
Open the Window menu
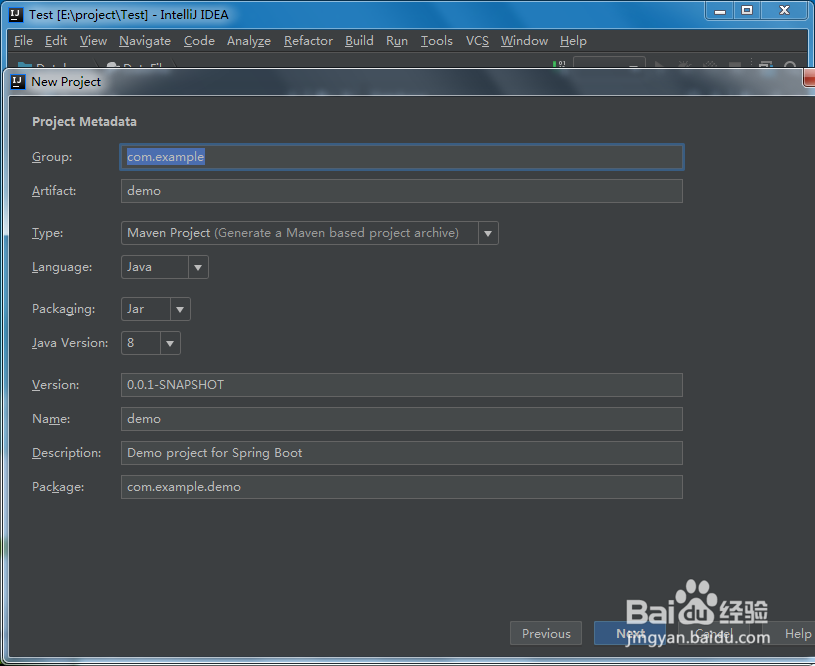[524, 41]
